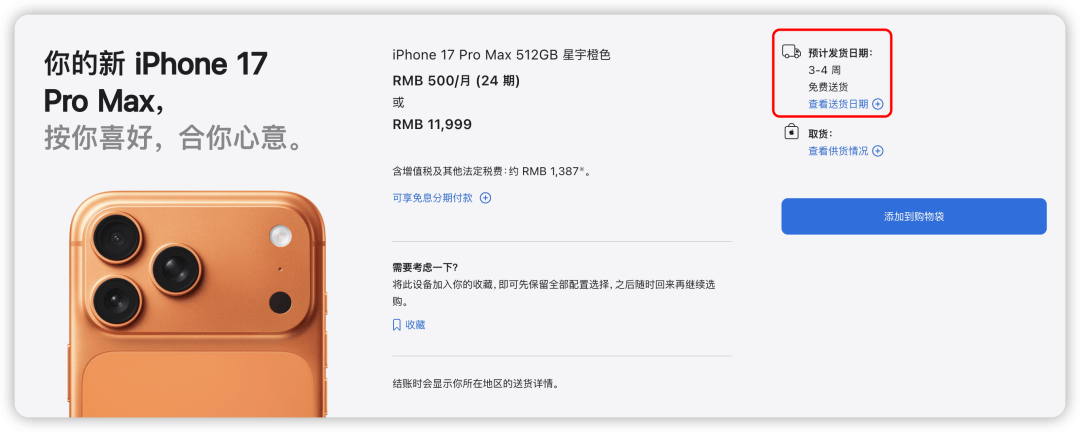Add to bag with 添加到购物袋 button
The height and width of the screenshot is (432, 1080).
(913, 216)
